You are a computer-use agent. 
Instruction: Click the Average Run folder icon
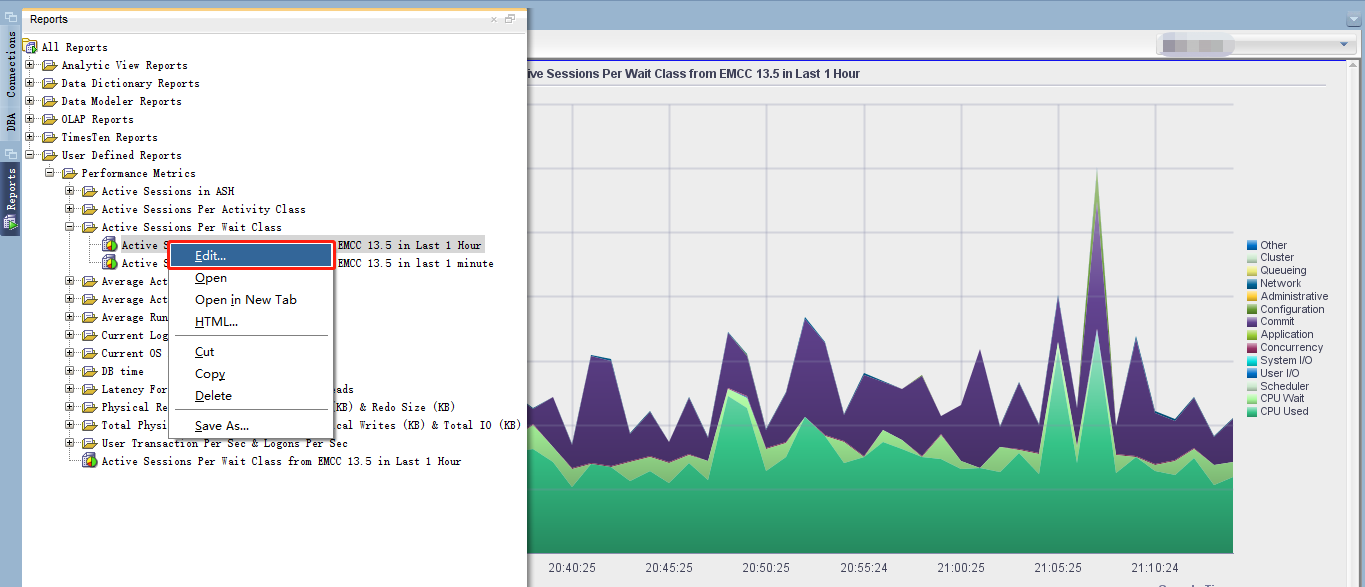[x=89, y=317]
